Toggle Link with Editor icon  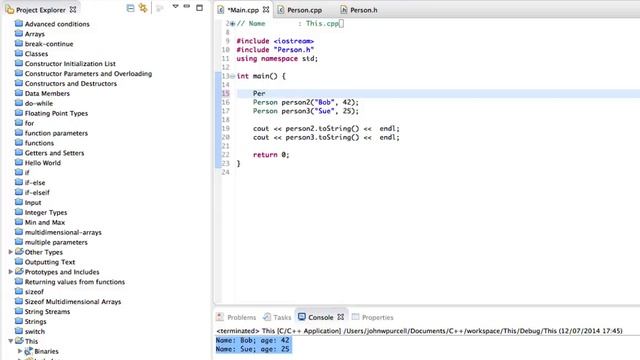(143, 8)
